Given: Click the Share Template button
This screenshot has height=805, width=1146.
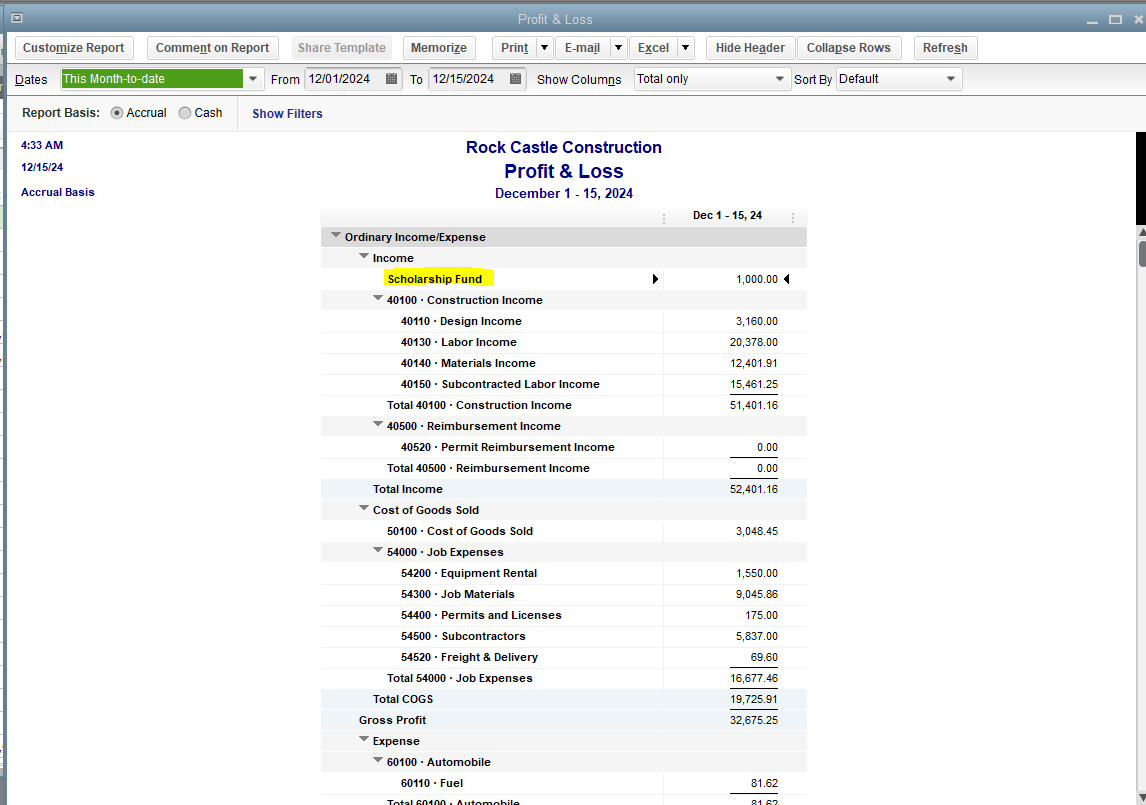Looking at the screenshot, I should coord(341,48).
